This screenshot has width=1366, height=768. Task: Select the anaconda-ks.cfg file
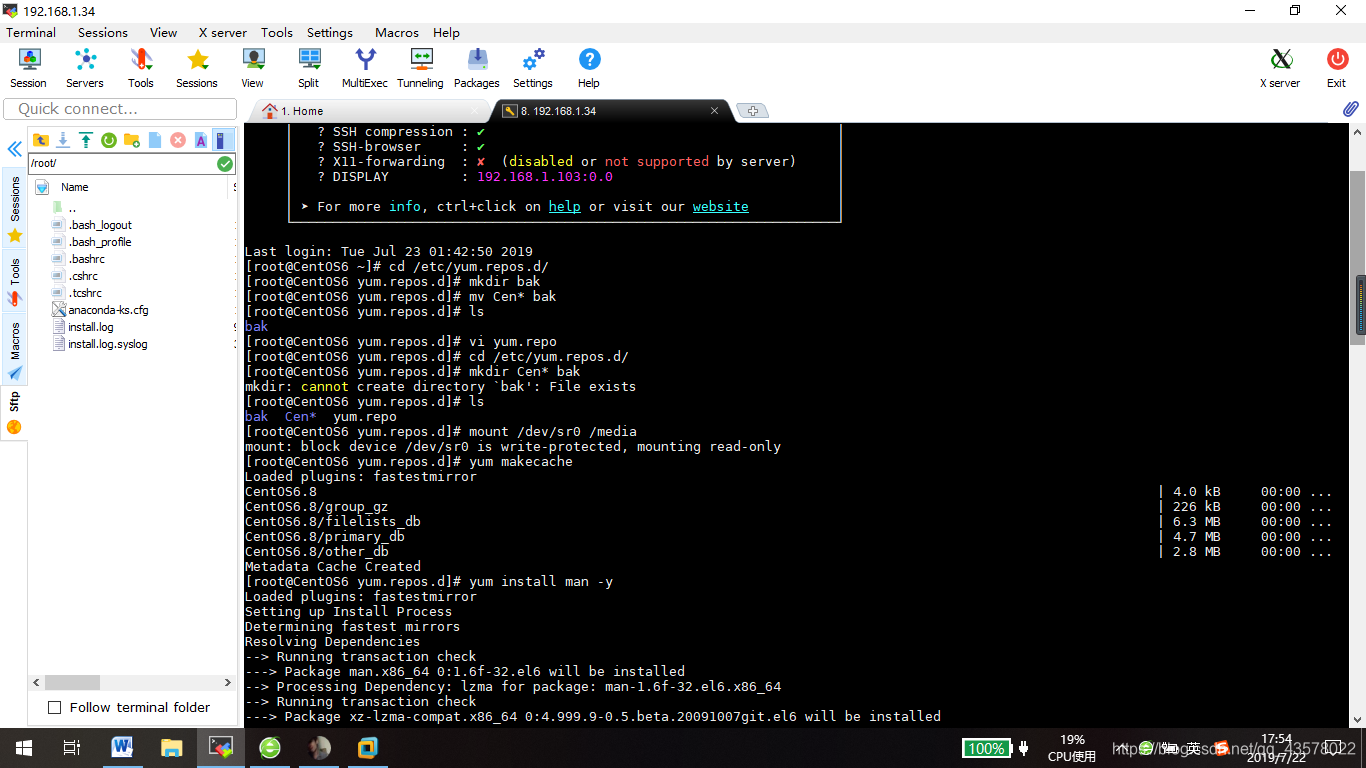pos(108,310)
